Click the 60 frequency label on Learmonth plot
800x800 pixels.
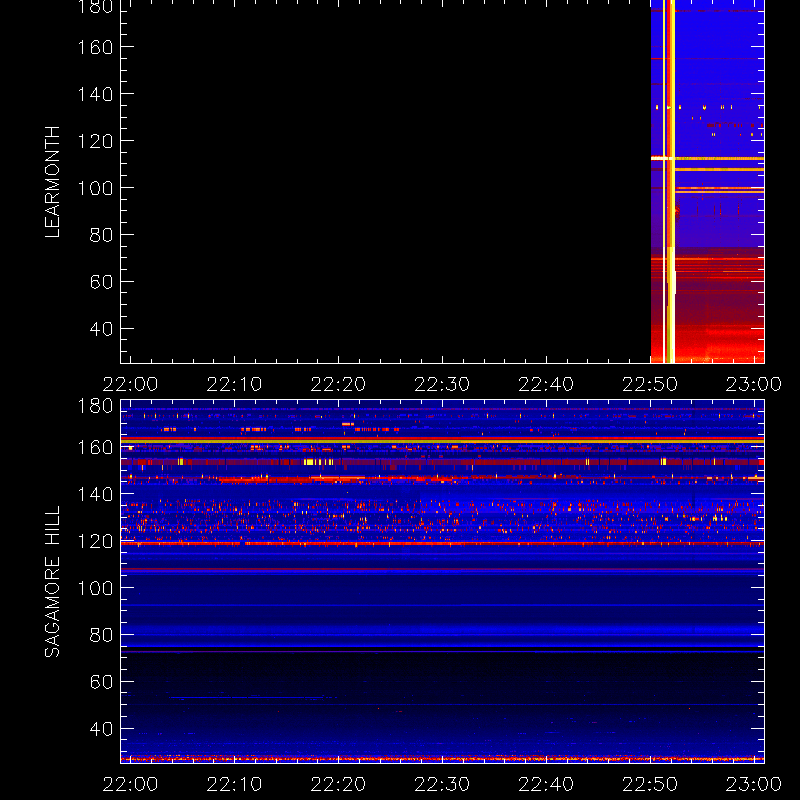tap(101, 282)
